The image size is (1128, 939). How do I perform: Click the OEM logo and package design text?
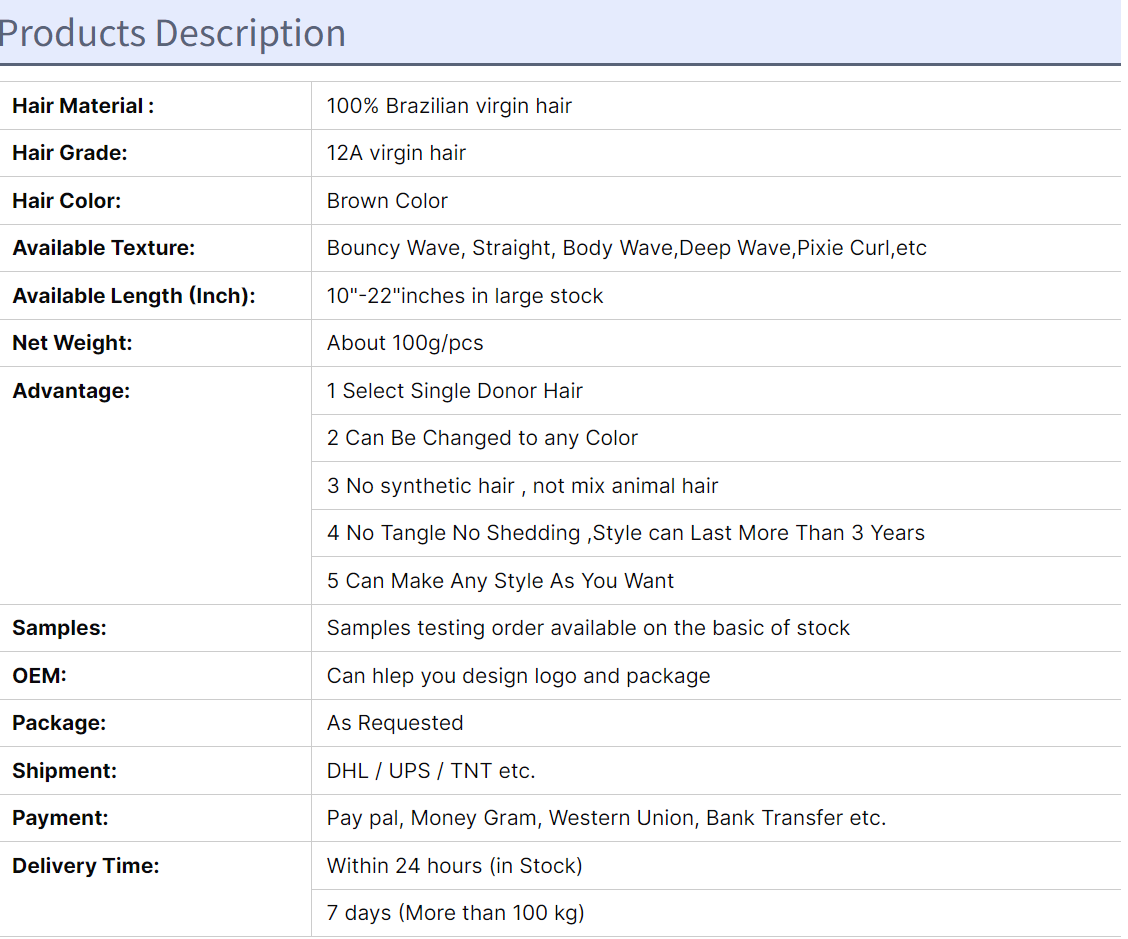[519, 676]
